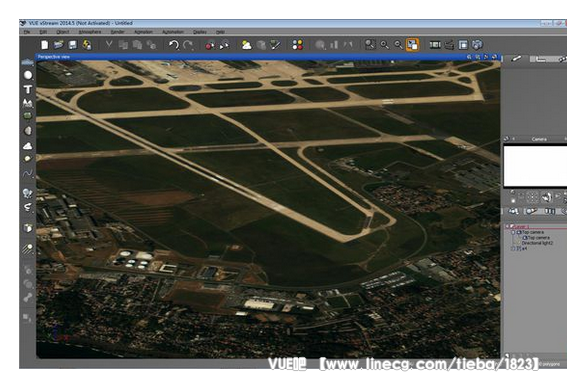Open the Object menu
The width and height of the screenshot is (567, 381).
(x=63, y=32)
